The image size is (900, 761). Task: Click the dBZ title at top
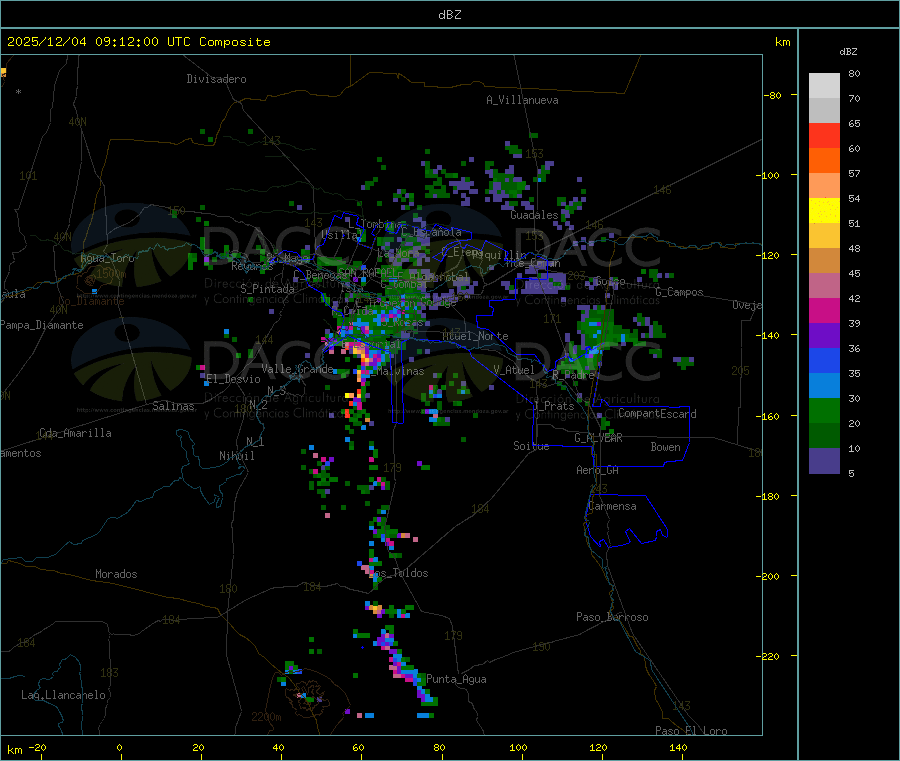[449, 15]
